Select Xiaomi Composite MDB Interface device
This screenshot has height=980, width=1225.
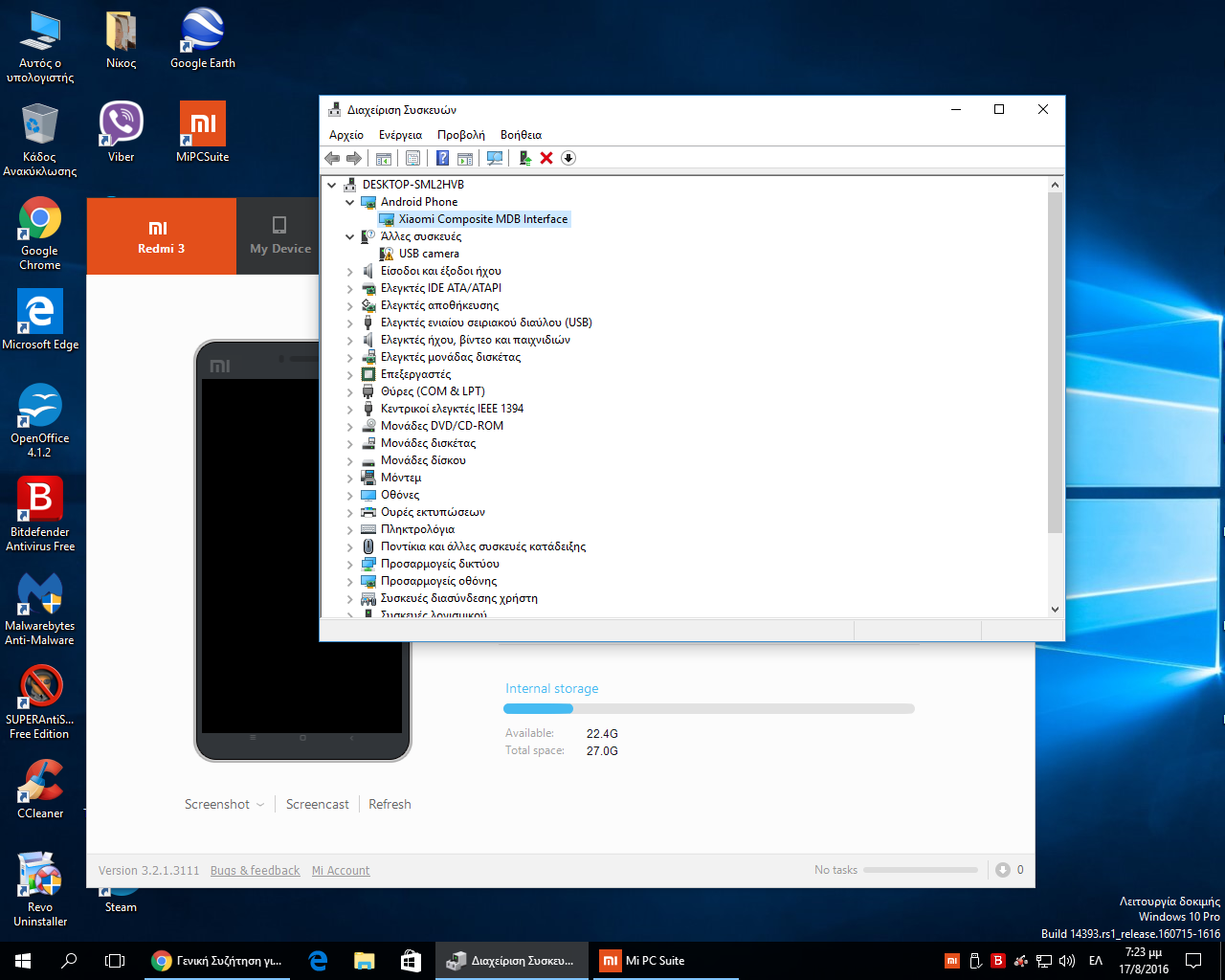point(482,219)
